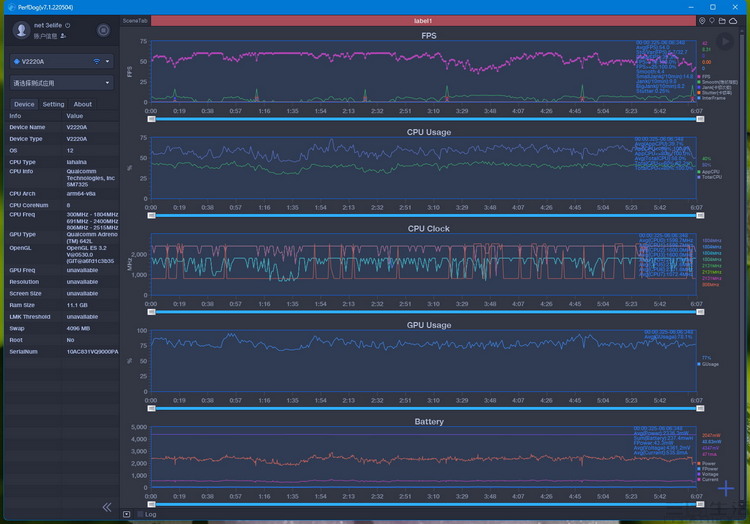Toggle the GUsage legend series
Viewport: 750px width, 524px height.
pos(708,364)
